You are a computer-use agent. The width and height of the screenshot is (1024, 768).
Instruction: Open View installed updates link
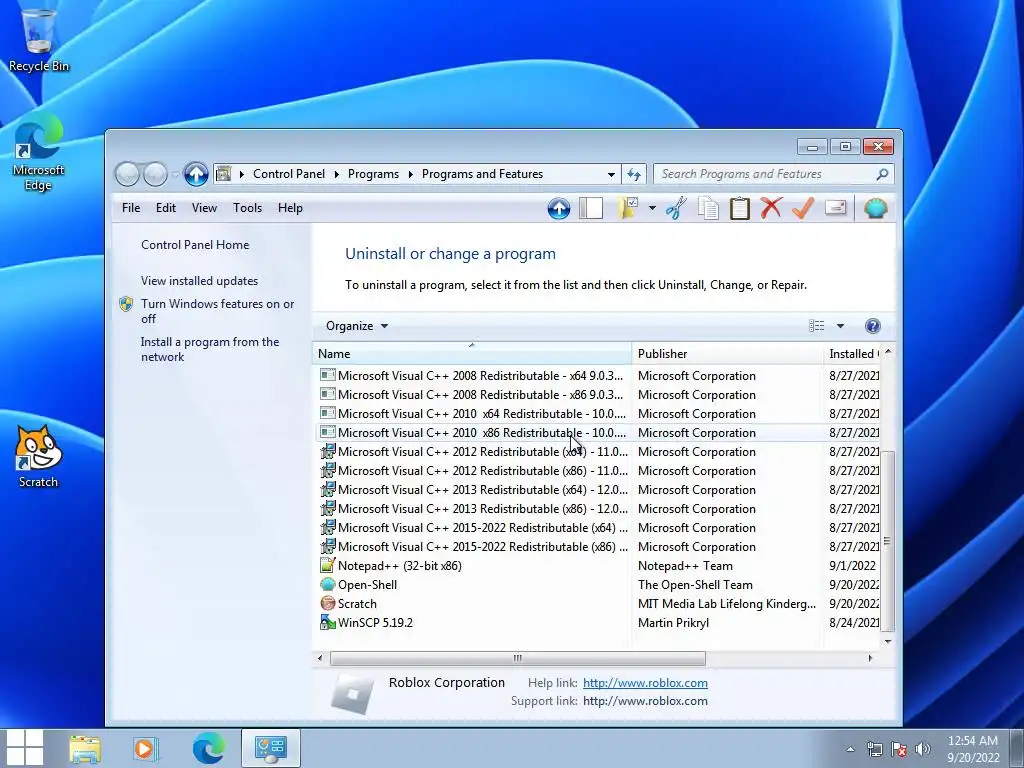tap(199, 281)
